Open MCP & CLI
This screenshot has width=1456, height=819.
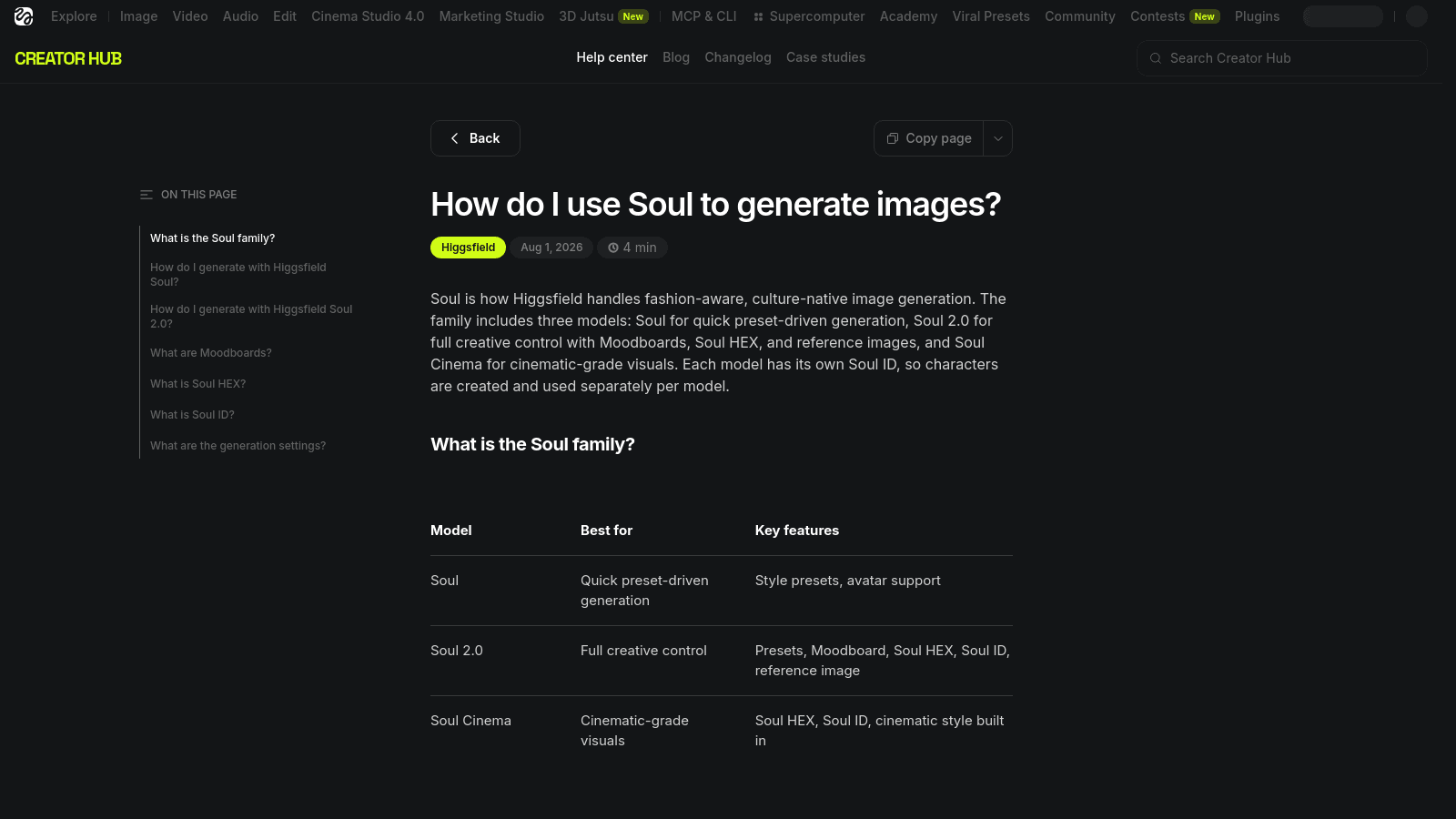[x=704, y=16]
